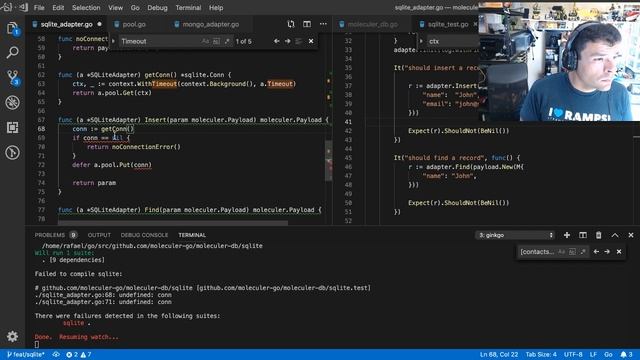640x360 pixels.
Task: Toggle Match Case in terminal find
Action: point(562,252)
